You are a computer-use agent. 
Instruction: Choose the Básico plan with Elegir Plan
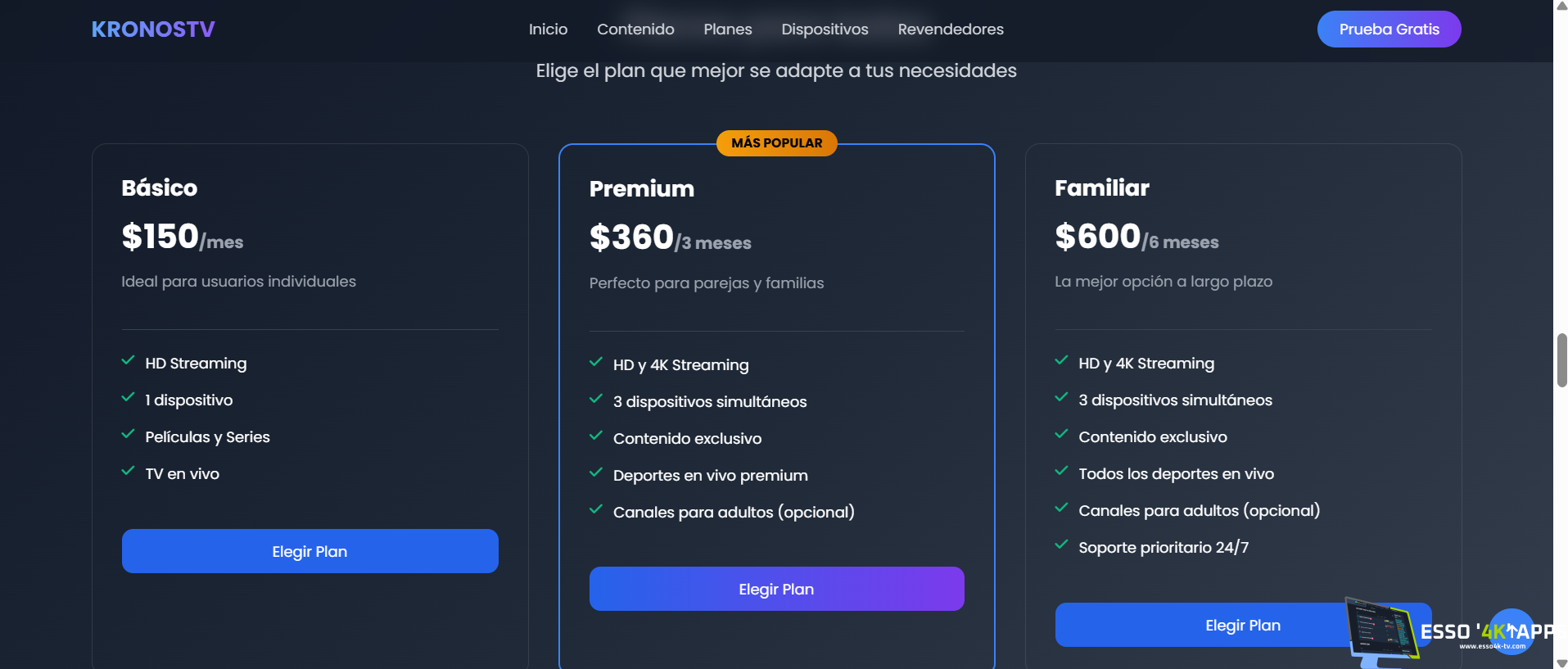[x=310, y=551]
